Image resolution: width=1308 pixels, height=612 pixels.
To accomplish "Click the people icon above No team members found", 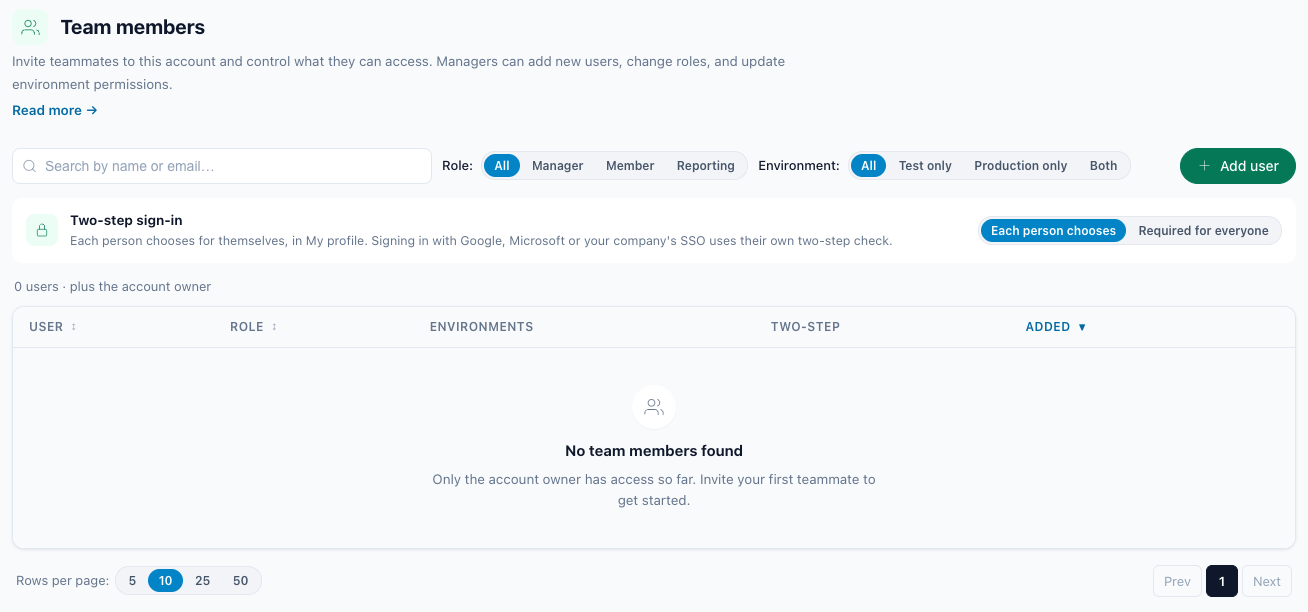I will click(x=654, y=407).
